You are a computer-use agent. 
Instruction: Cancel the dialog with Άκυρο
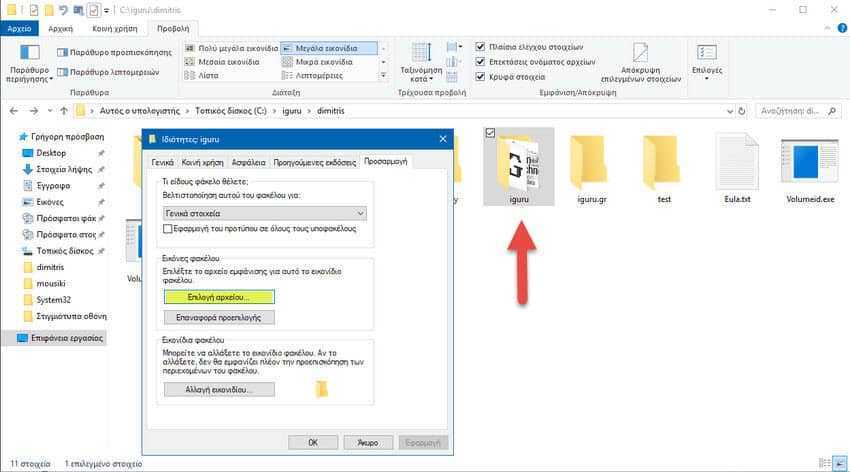(x=368, y=442)
